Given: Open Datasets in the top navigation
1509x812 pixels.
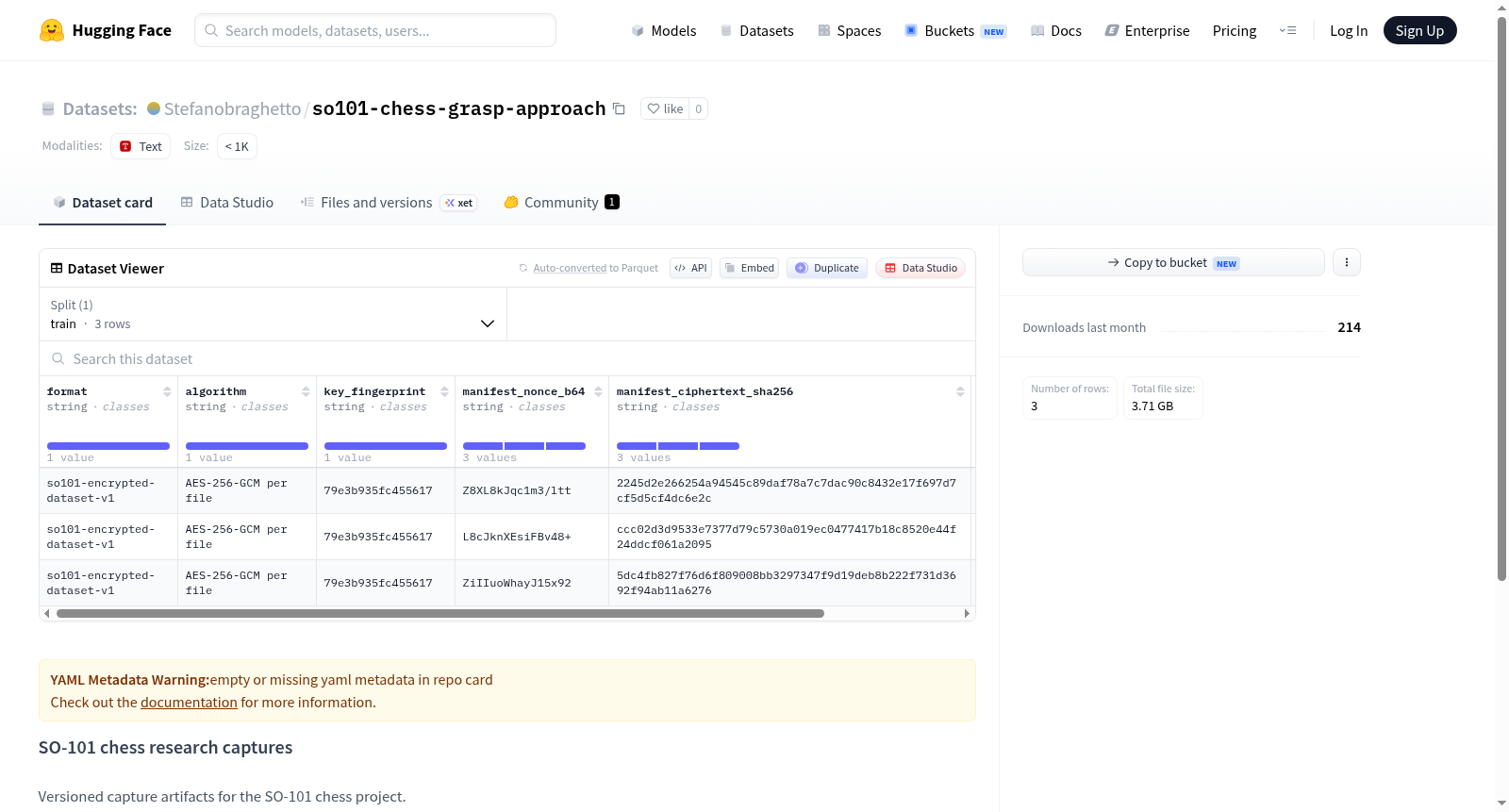Looking at the screenshot, I should tap(756, 30).
